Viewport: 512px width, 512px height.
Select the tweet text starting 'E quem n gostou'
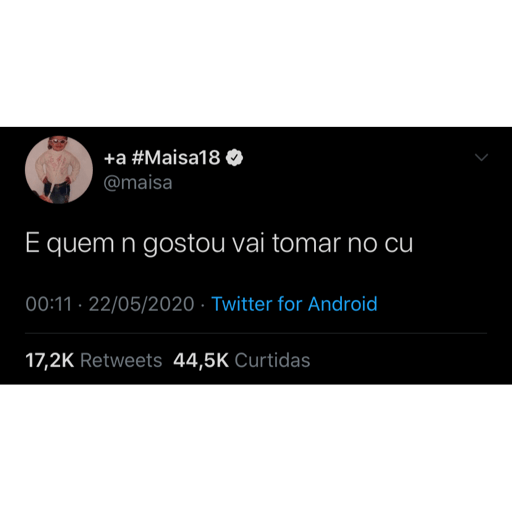[219, 244]
